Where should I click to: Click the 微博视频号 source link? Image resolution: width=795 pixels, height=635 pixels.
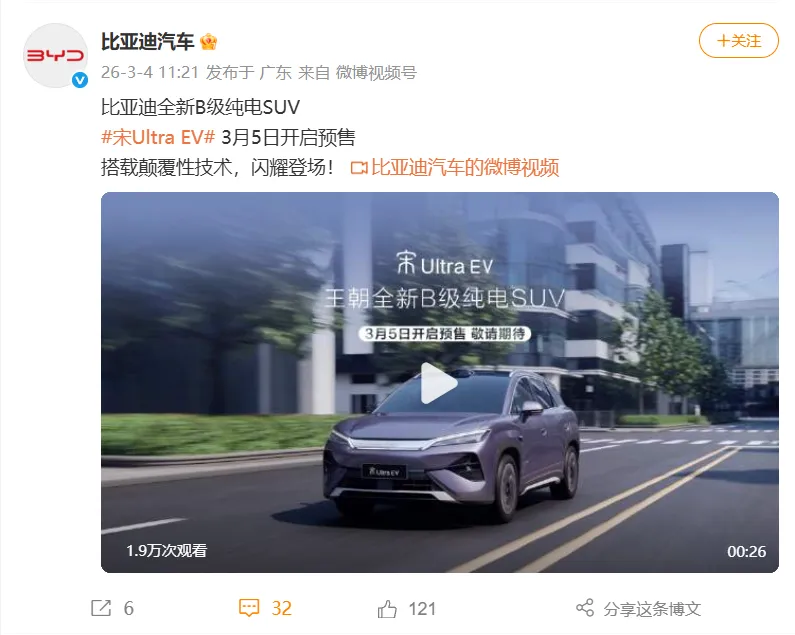[376, 73]
